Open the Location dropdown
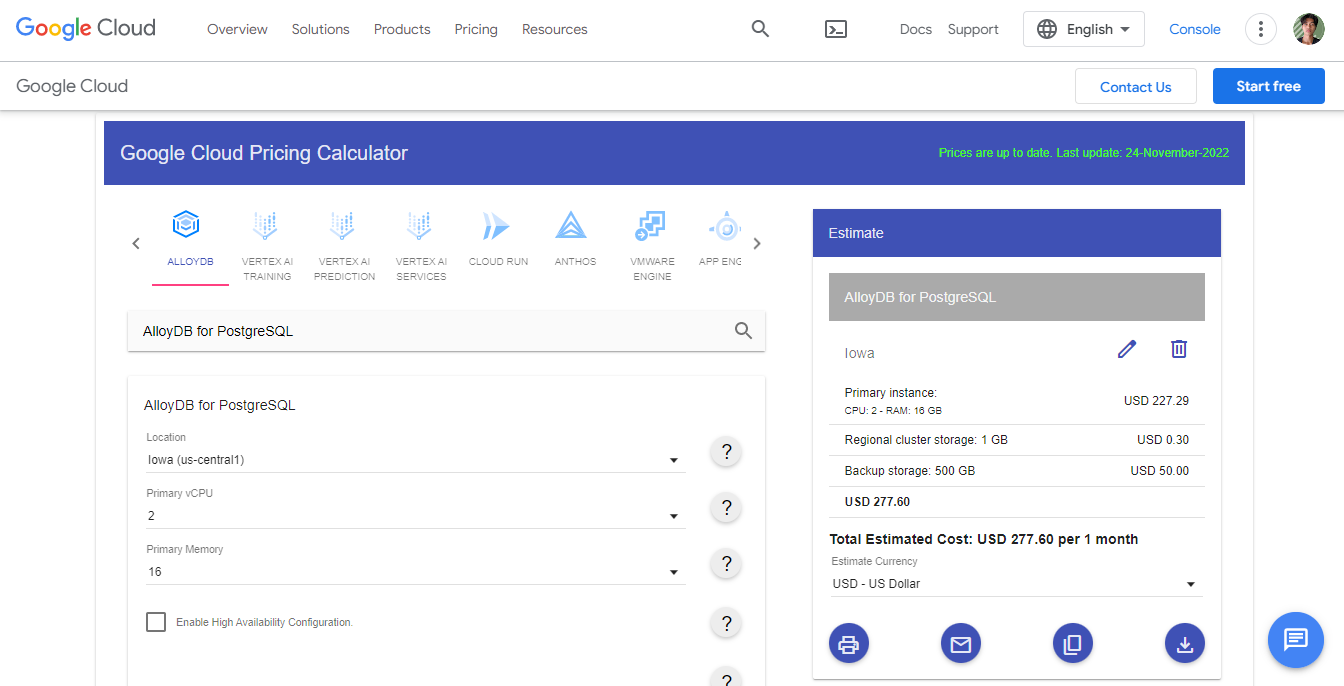The width and height of the screenshot is (1344, 686). coord(414,460)
